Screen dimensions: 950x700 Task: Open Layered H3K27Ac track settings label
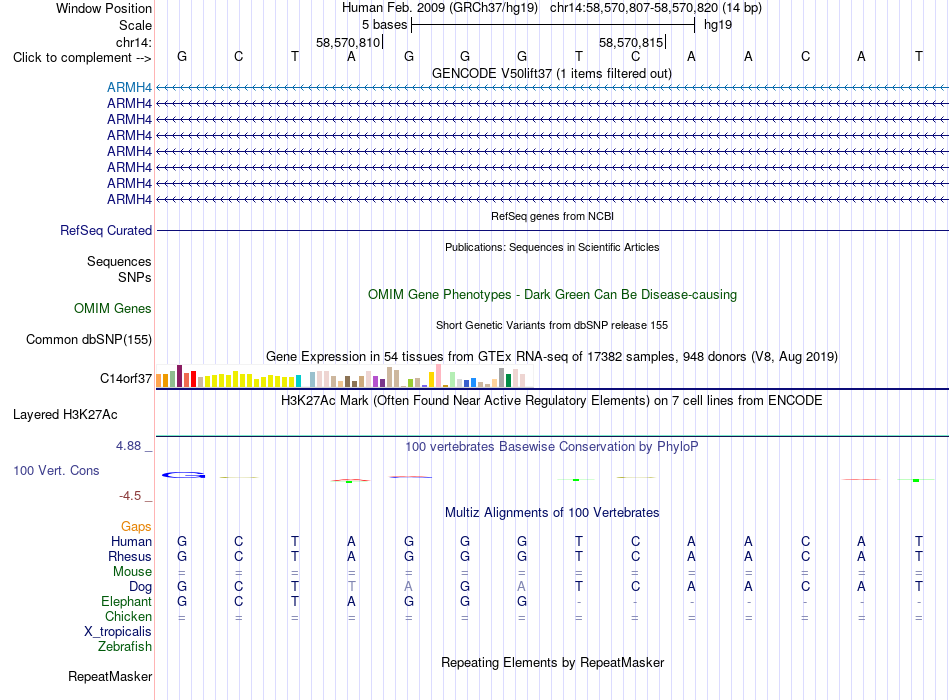(x=65, y=415)
